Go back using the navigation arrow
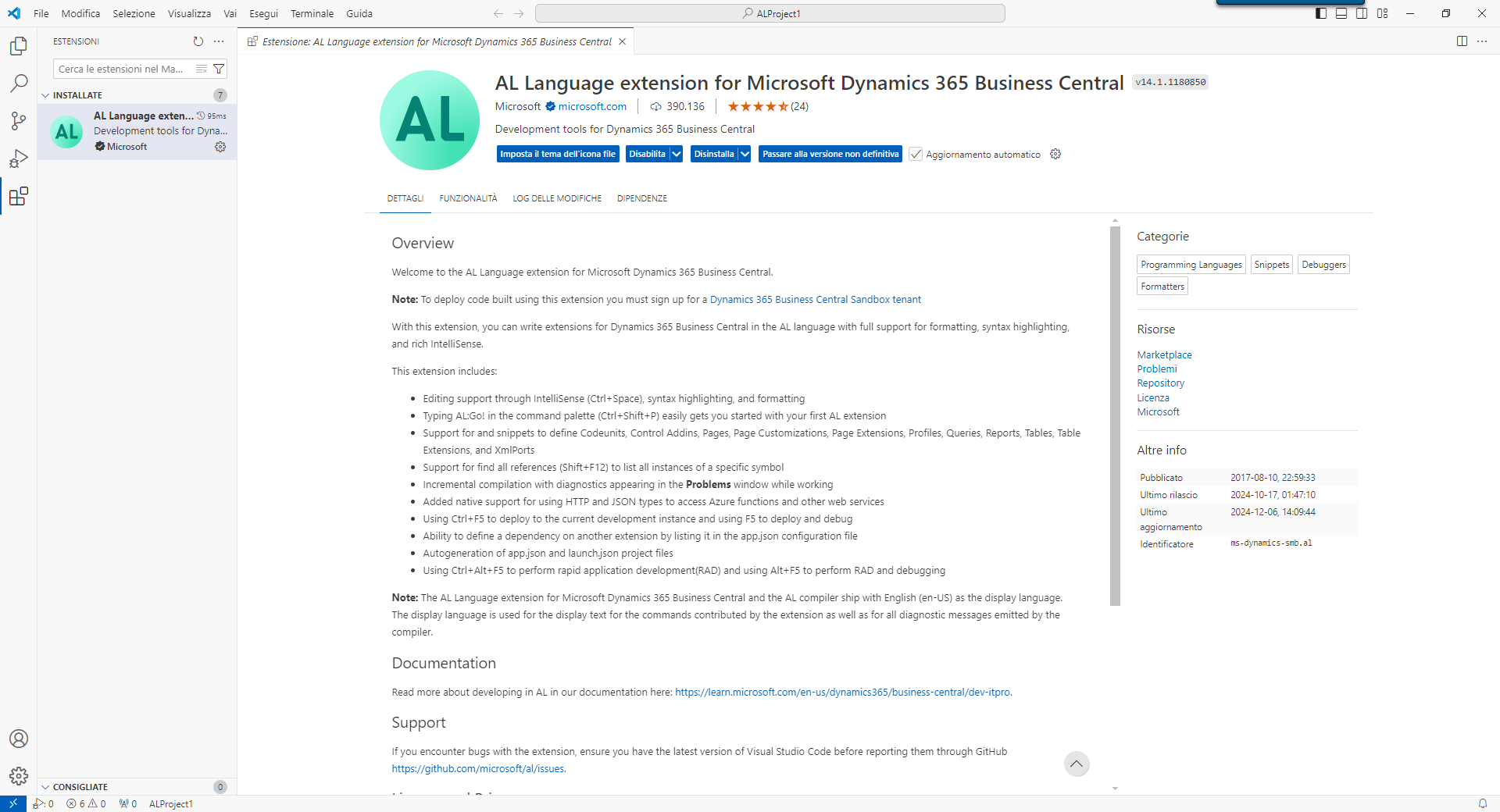 click(498, 13)
